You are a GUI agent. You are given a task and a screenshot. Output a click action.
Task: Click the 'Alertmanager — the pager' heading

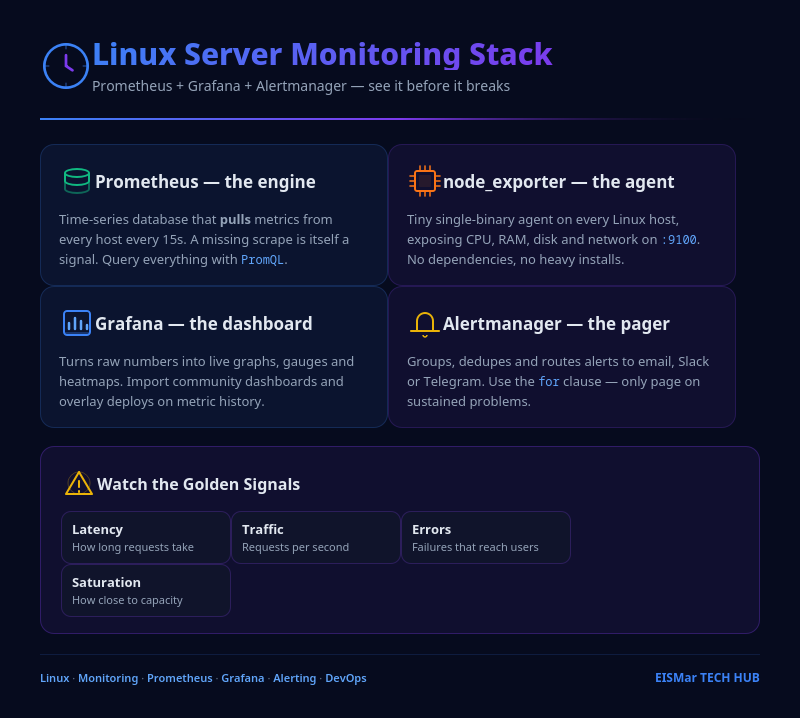(x=556, y=324)
